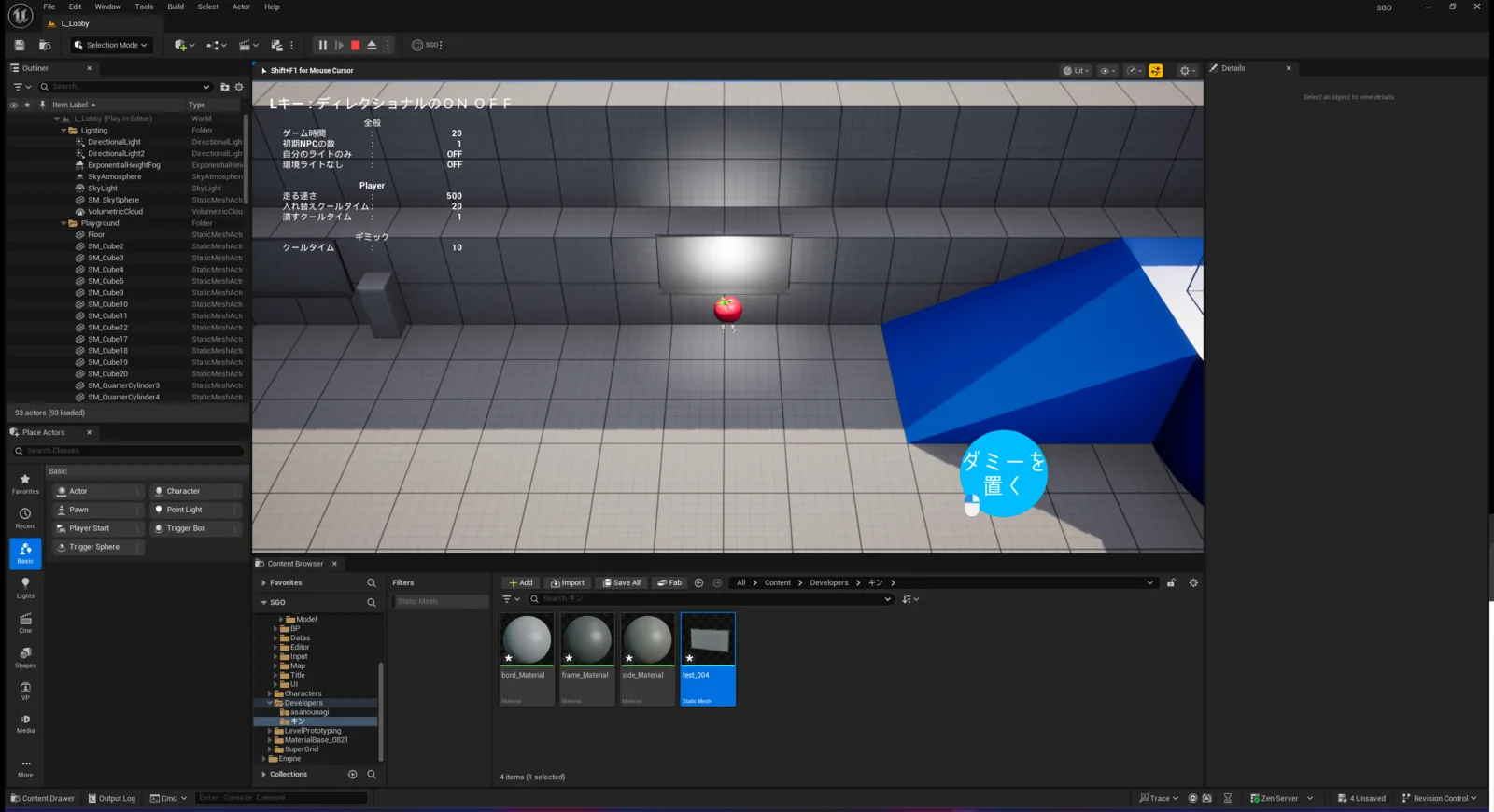Switch to the Output Log tab

click(x=111, y=798)
